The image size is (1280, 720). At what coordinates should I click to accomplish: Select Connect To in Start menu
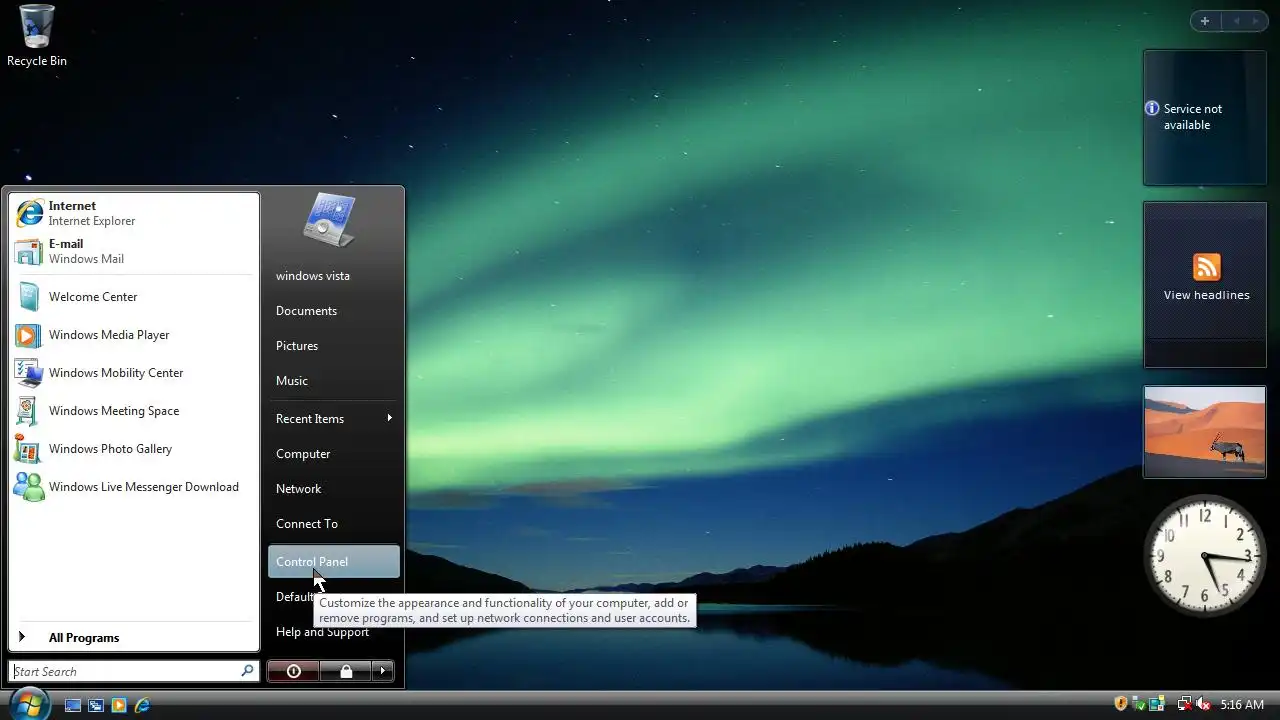[x=333, y=524]
